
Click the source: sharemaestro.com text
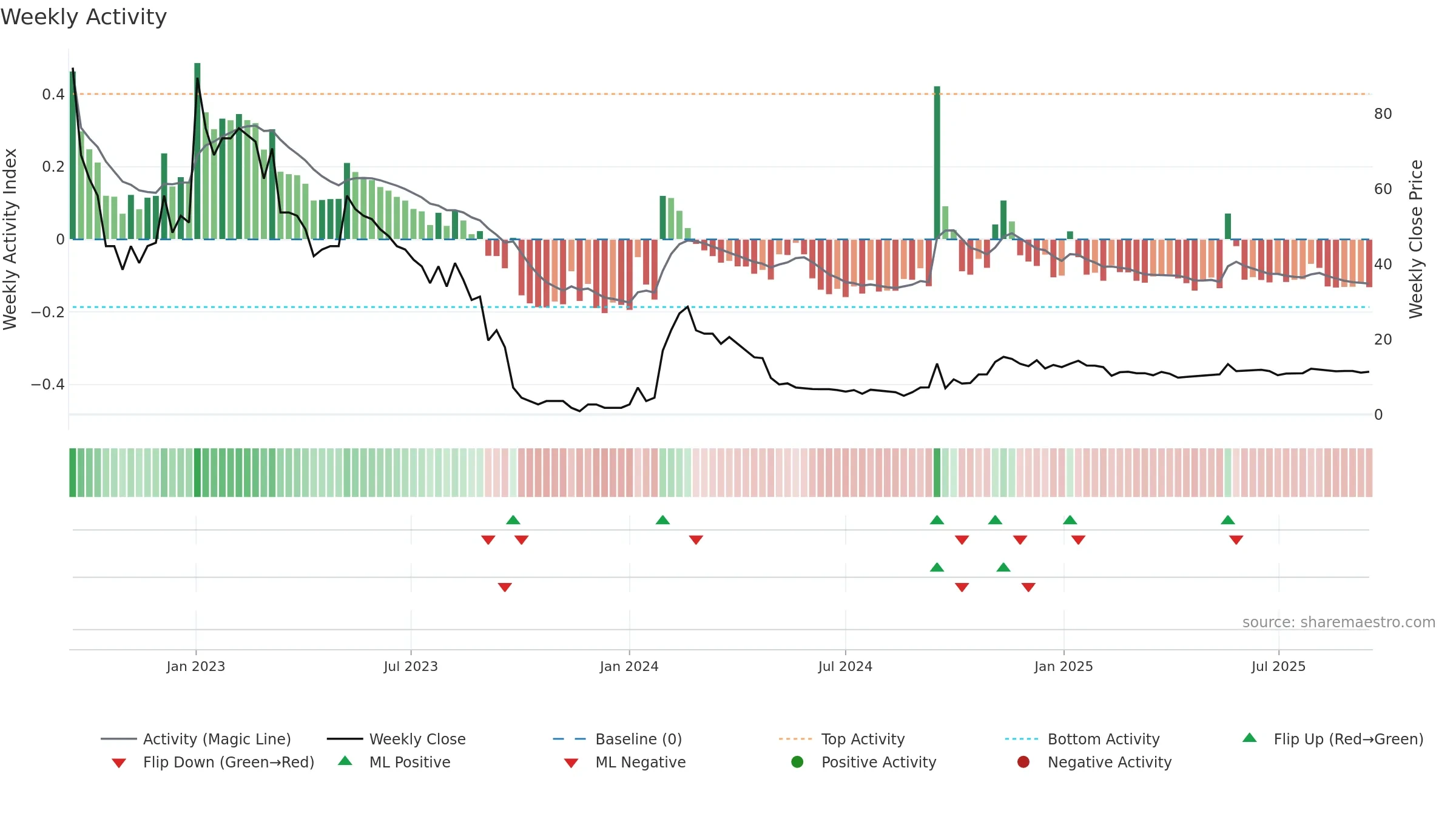1339,622
